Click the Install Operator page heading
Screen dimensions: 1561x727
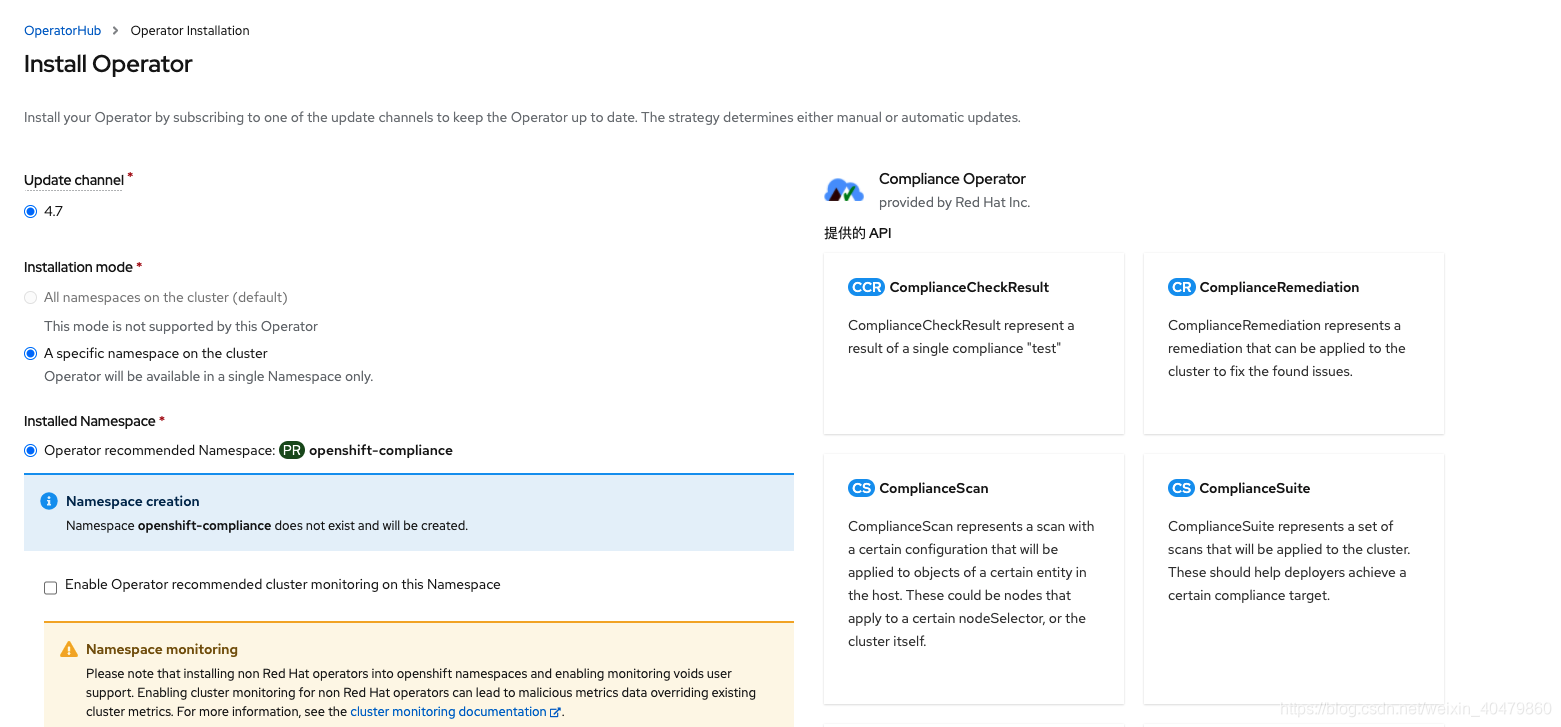(x=108, y=64)
